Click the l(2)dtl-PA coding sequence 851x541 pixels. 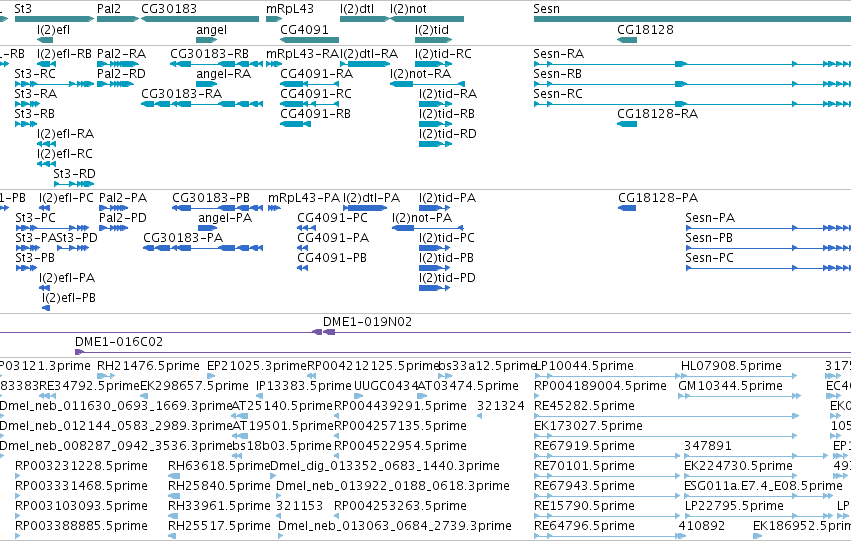click(x=365, y=208)
